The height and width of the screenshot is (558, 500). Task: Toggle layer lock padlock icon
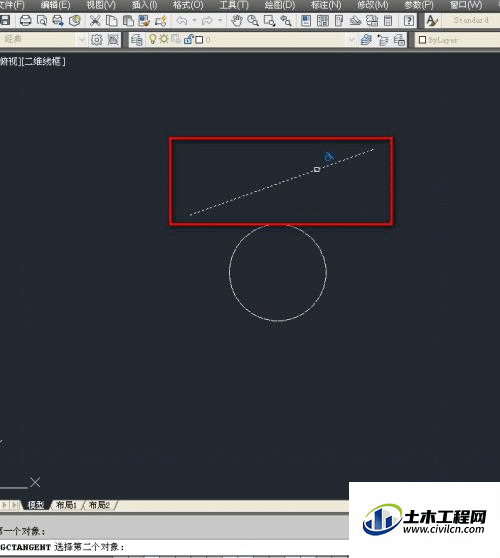point(188,39)
